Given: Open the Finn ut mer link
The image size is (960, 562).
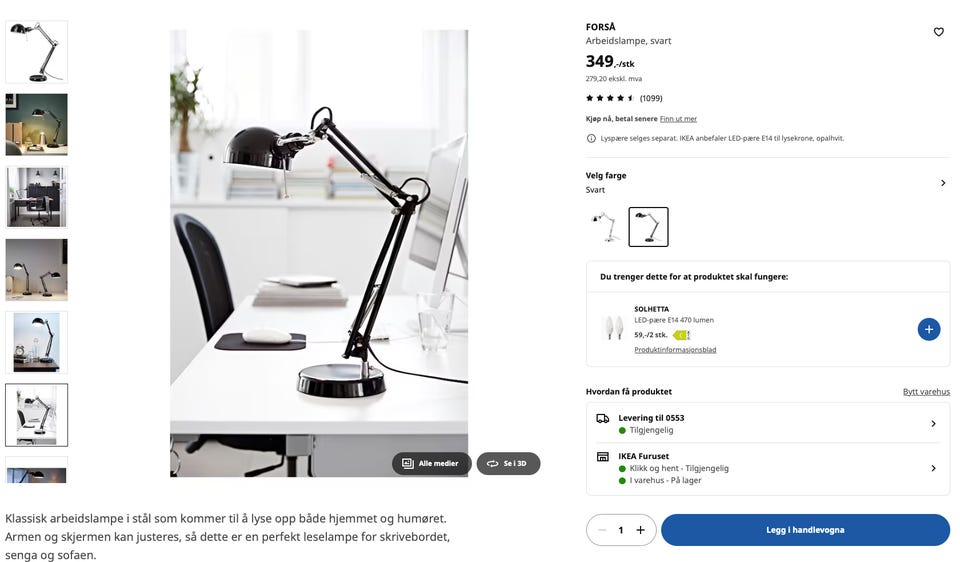Looking at the screenshot, I should coord(678,119).
